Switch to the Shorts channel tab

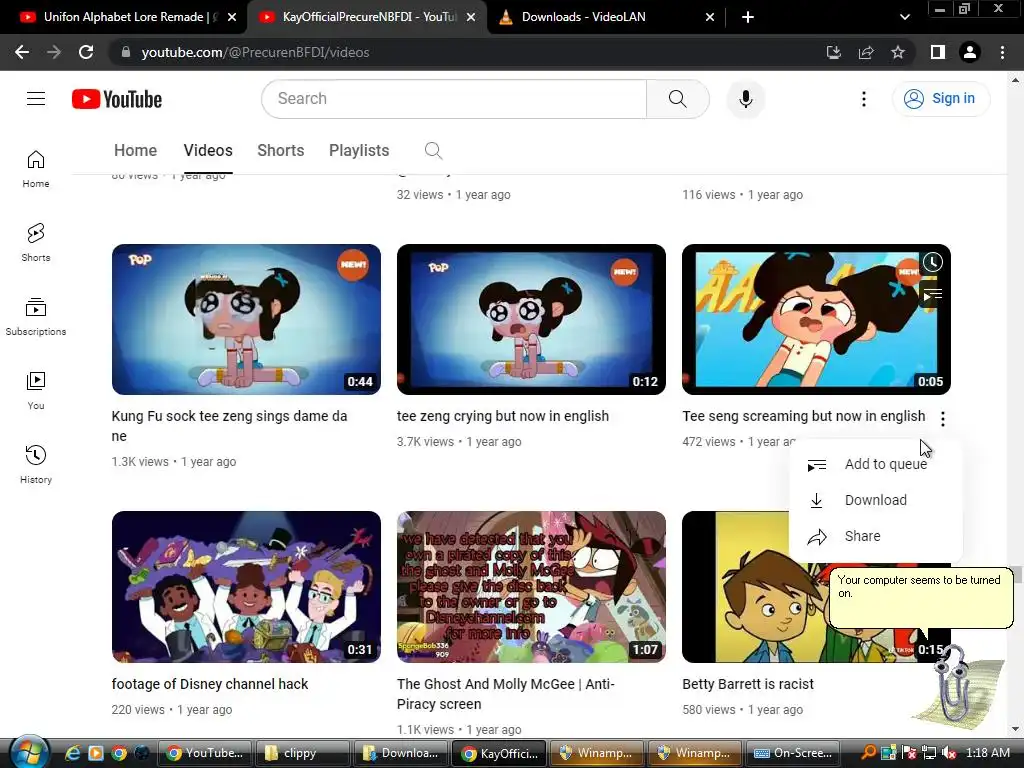point(281,150)
